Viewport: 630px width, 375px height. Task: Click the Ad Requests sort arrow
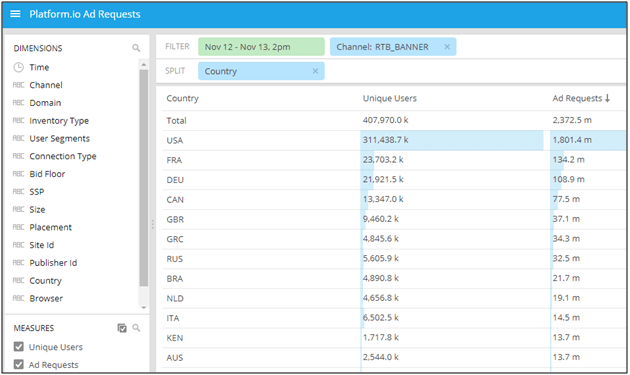coord(608,98)
